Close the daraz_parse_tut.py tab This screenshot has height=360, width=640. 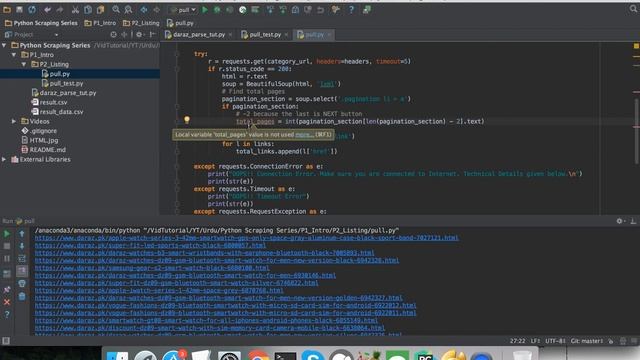pyautogui.click(x=231, y=35)
